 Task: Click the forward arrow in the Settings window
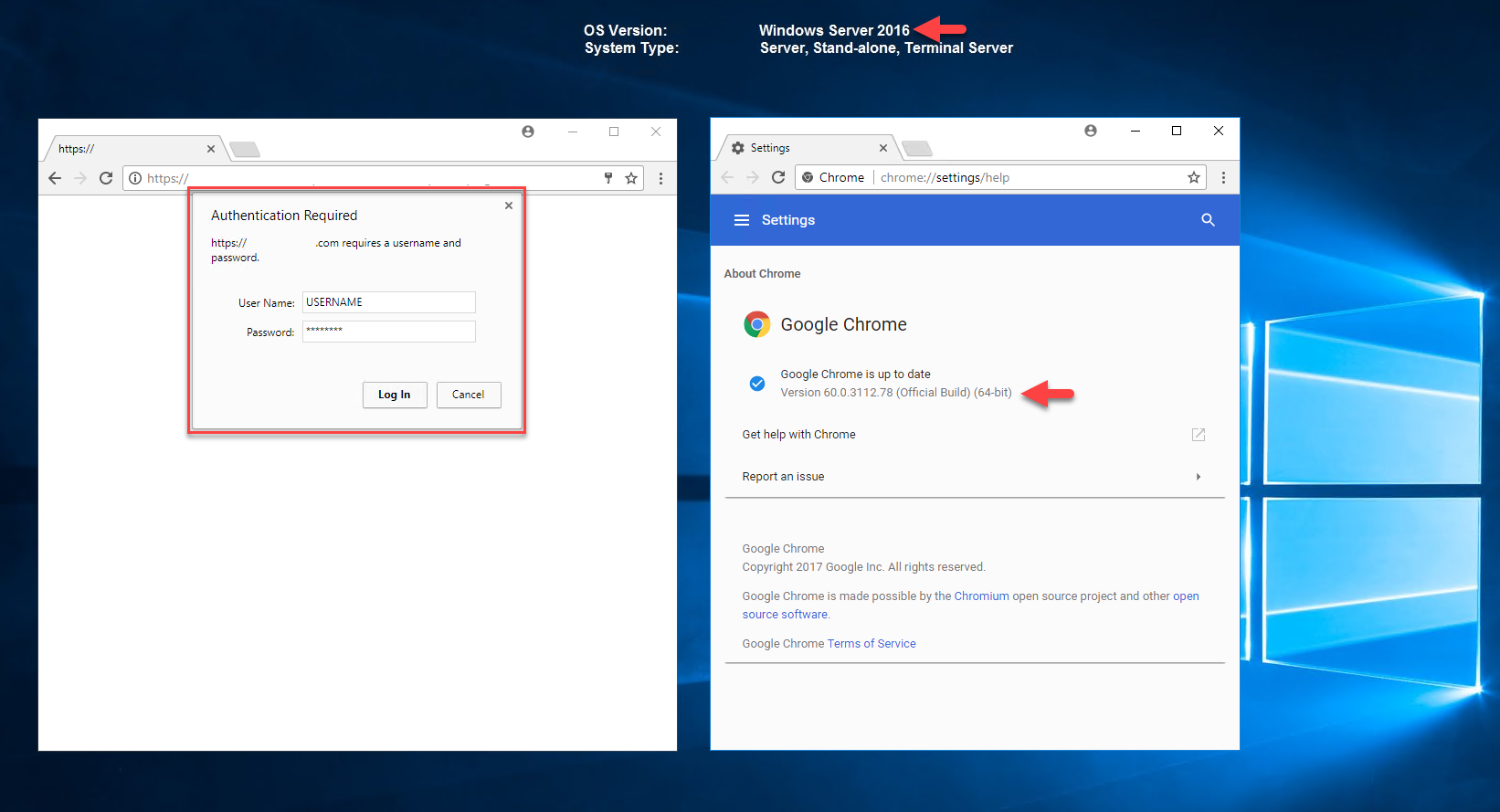point(753,177)
